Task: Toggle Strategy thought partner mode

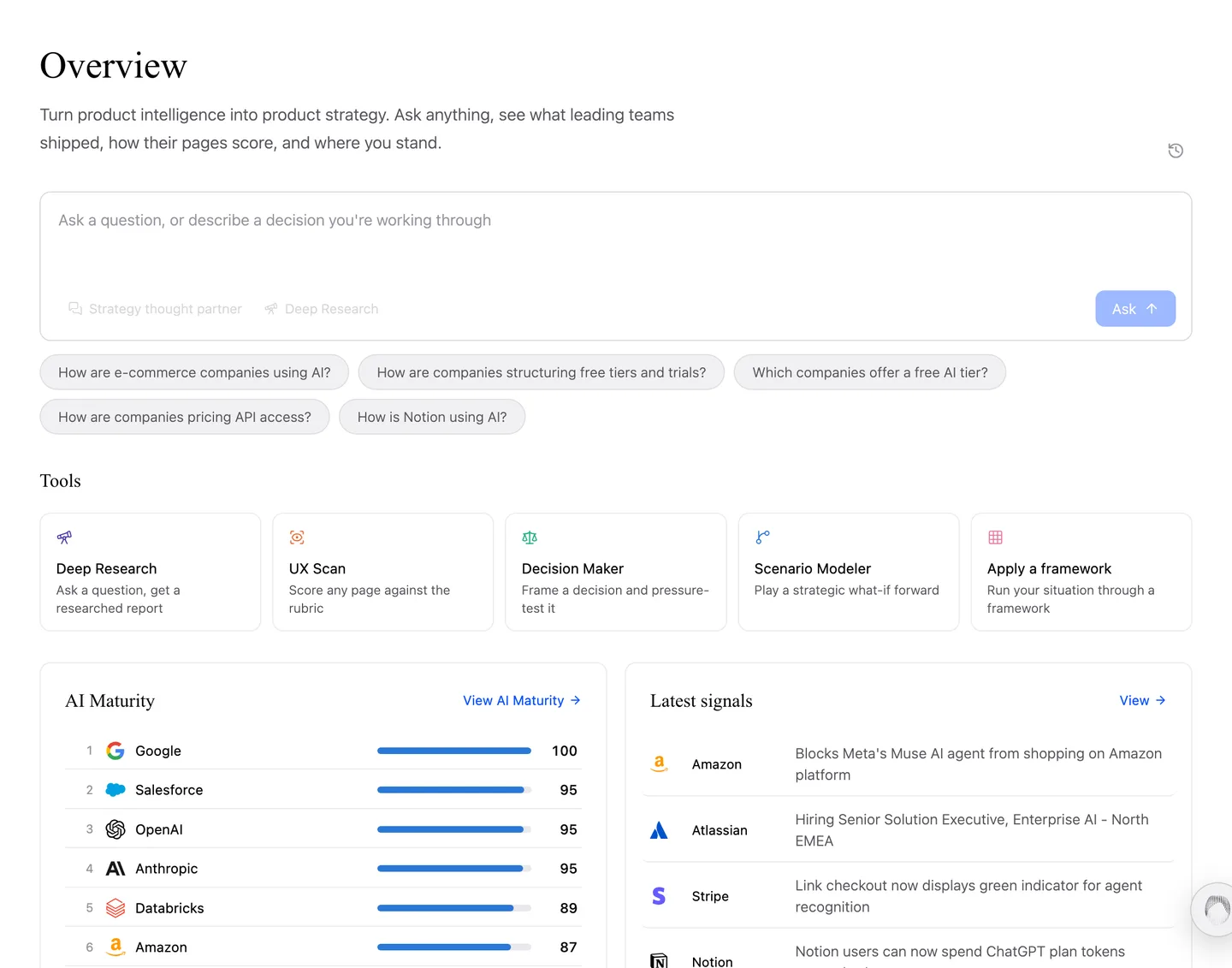Action: (155, 309)
